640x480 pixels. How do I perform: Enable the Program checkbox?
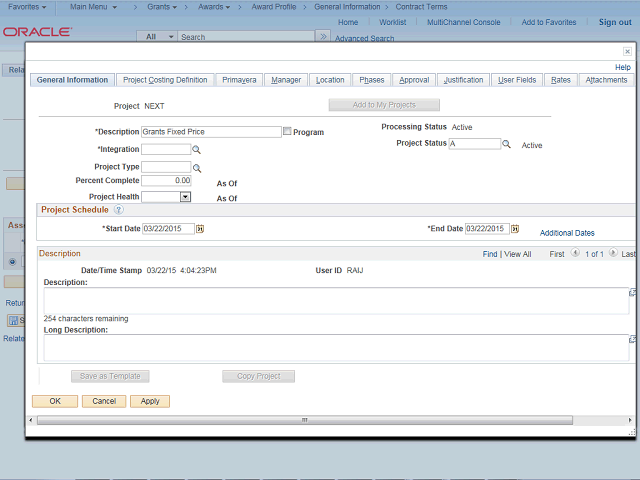tap(288, 131)
